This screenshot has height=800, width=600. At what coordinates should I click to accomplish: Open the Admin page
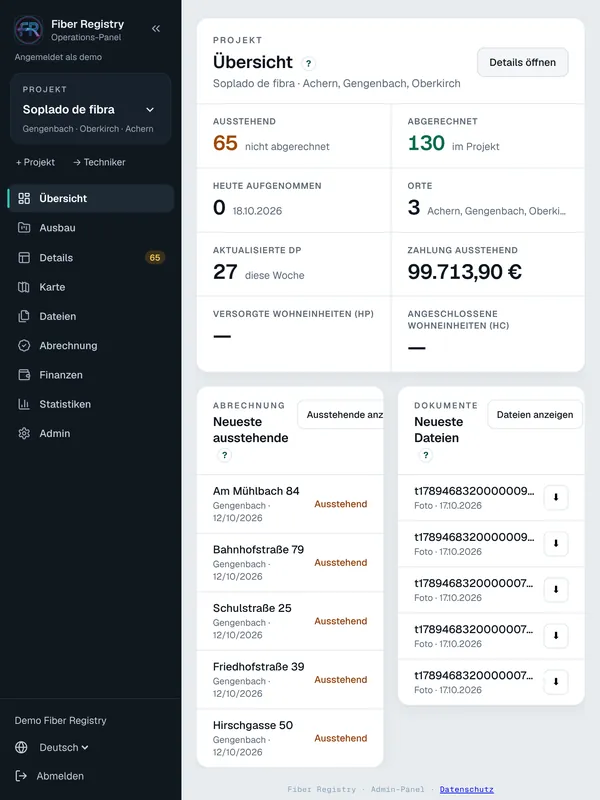(x=91, y=433)
